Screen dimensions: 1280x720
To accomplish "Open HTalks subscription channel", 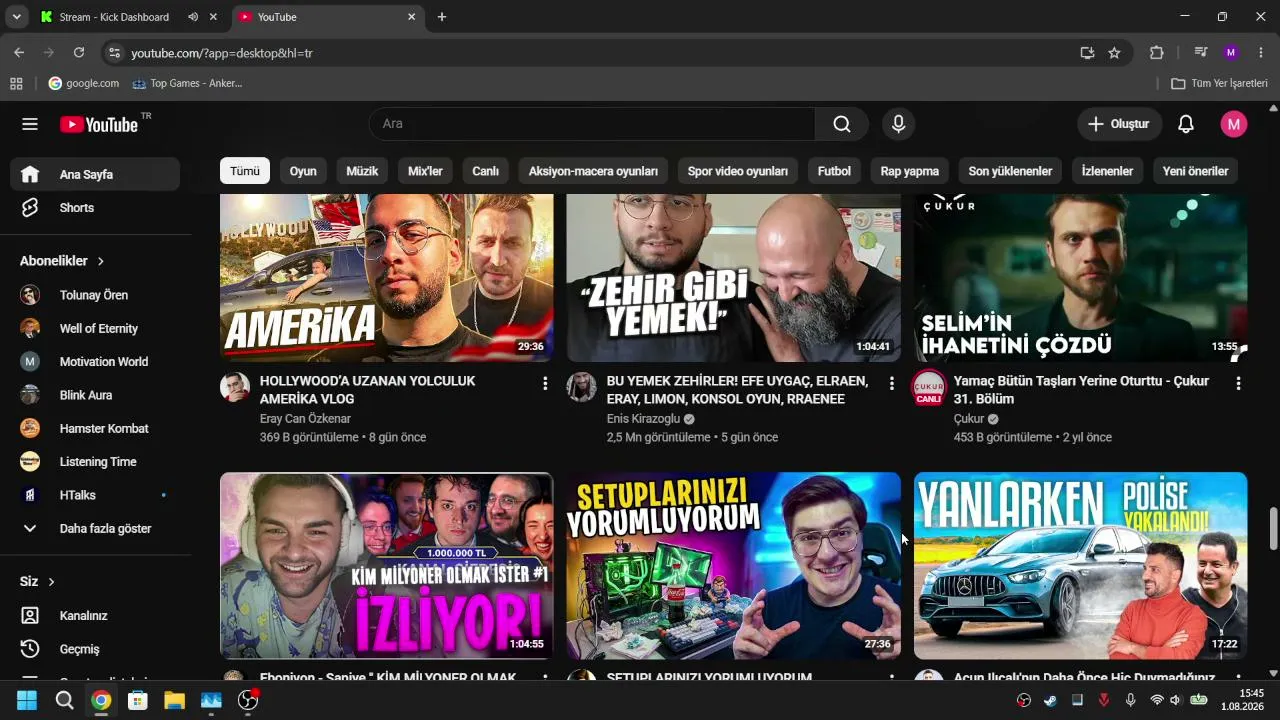I will (96, 495).
